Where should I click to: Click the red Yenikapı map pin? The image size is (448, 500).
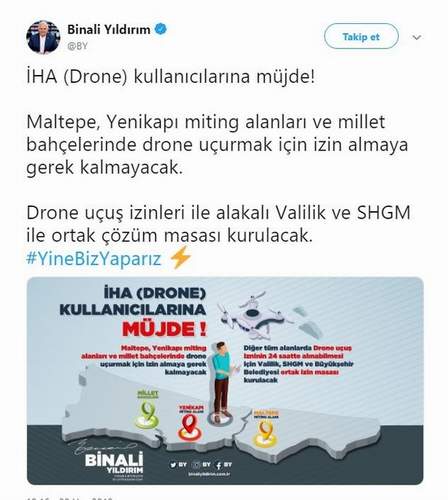tap(190, 424)
